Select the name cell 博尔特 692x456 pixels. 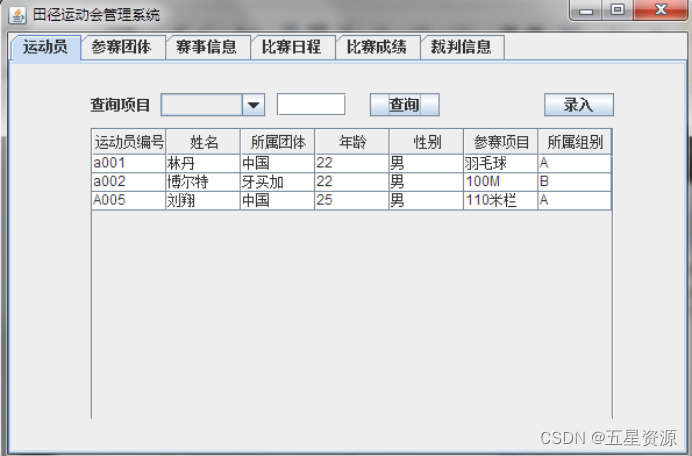point(203,182)
